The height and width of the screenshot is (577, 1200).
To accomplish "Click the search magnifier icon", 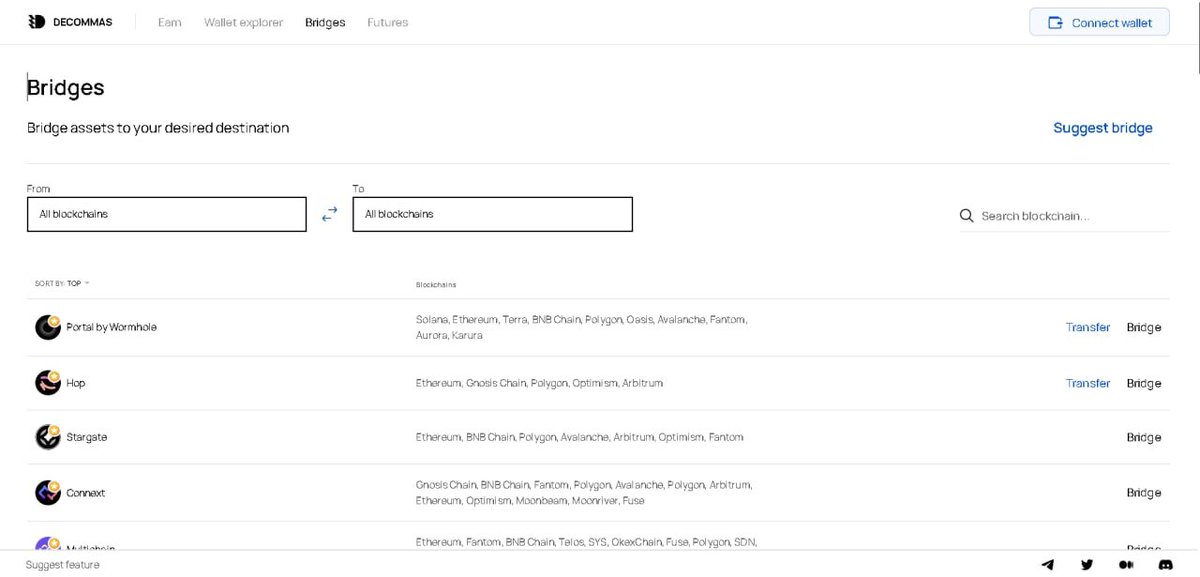I will pos(966,215).
